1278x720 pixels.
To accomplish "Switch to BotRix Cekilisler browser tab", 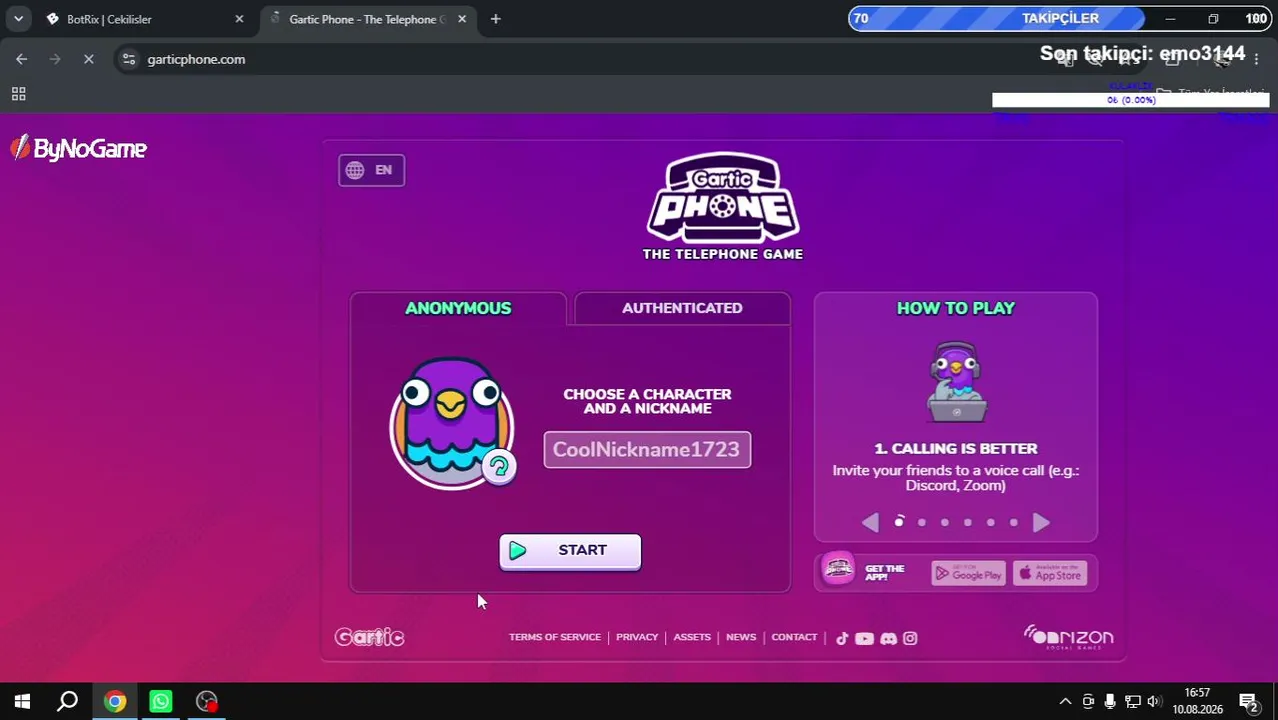I will tap(140, 19).
